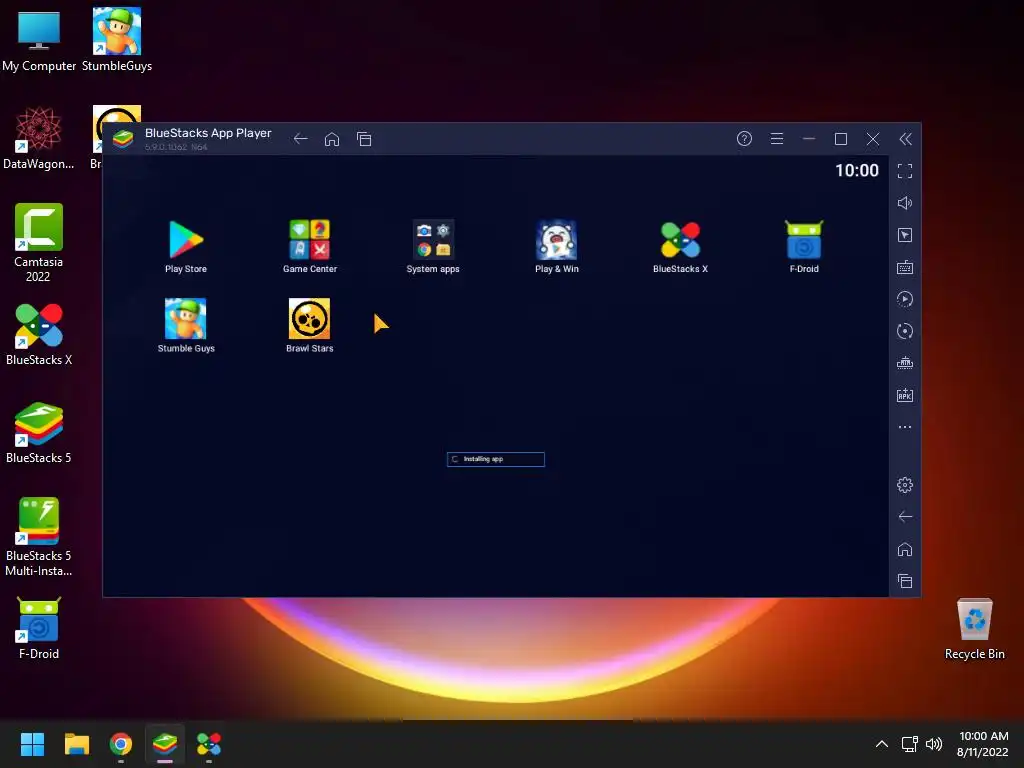Click the sidebar back arrow

[x=904, y=517]
